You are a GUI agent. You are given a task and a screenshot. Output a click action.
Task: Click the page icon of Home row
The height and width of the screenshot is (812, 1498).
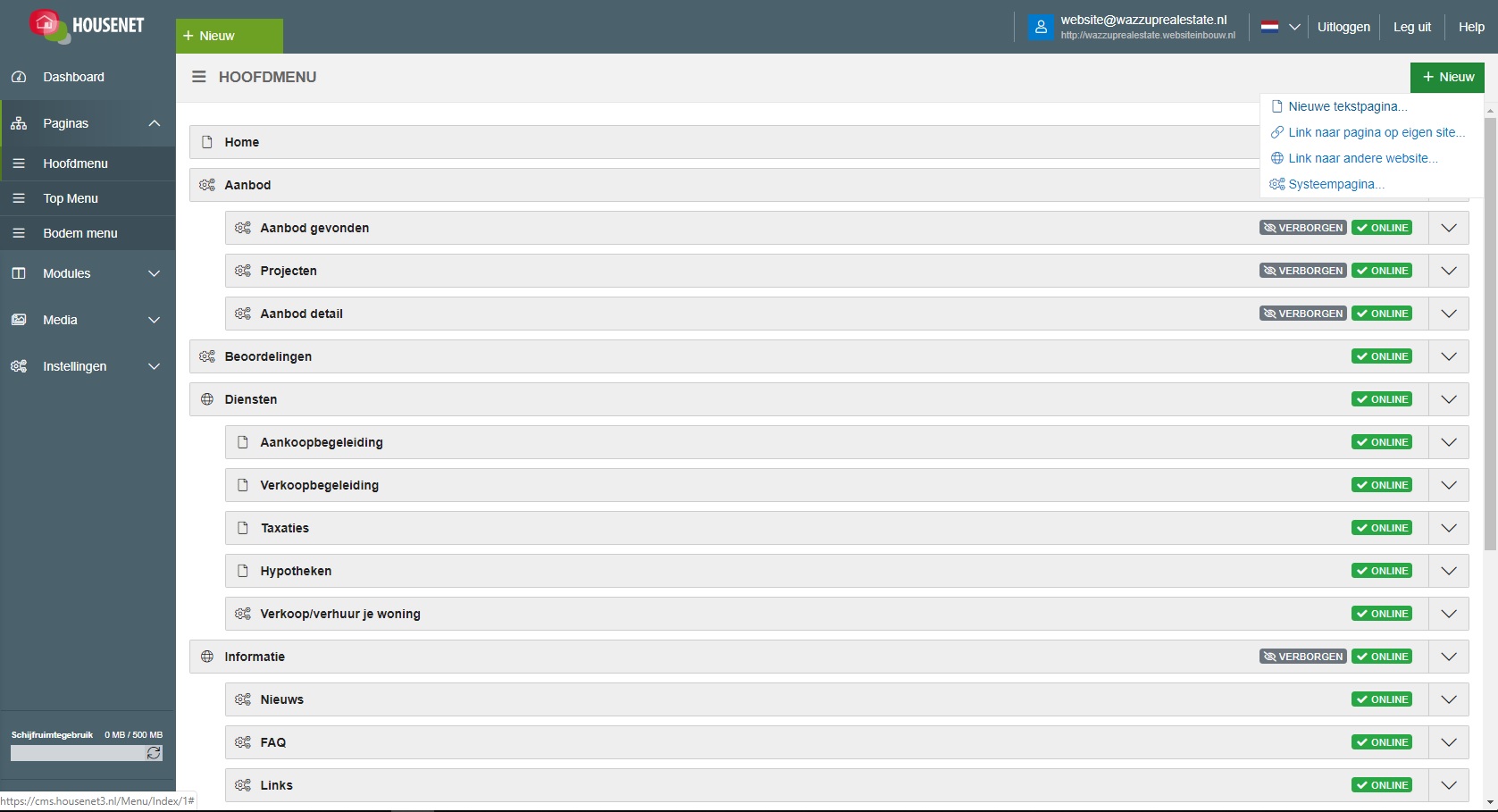(207, 142)
